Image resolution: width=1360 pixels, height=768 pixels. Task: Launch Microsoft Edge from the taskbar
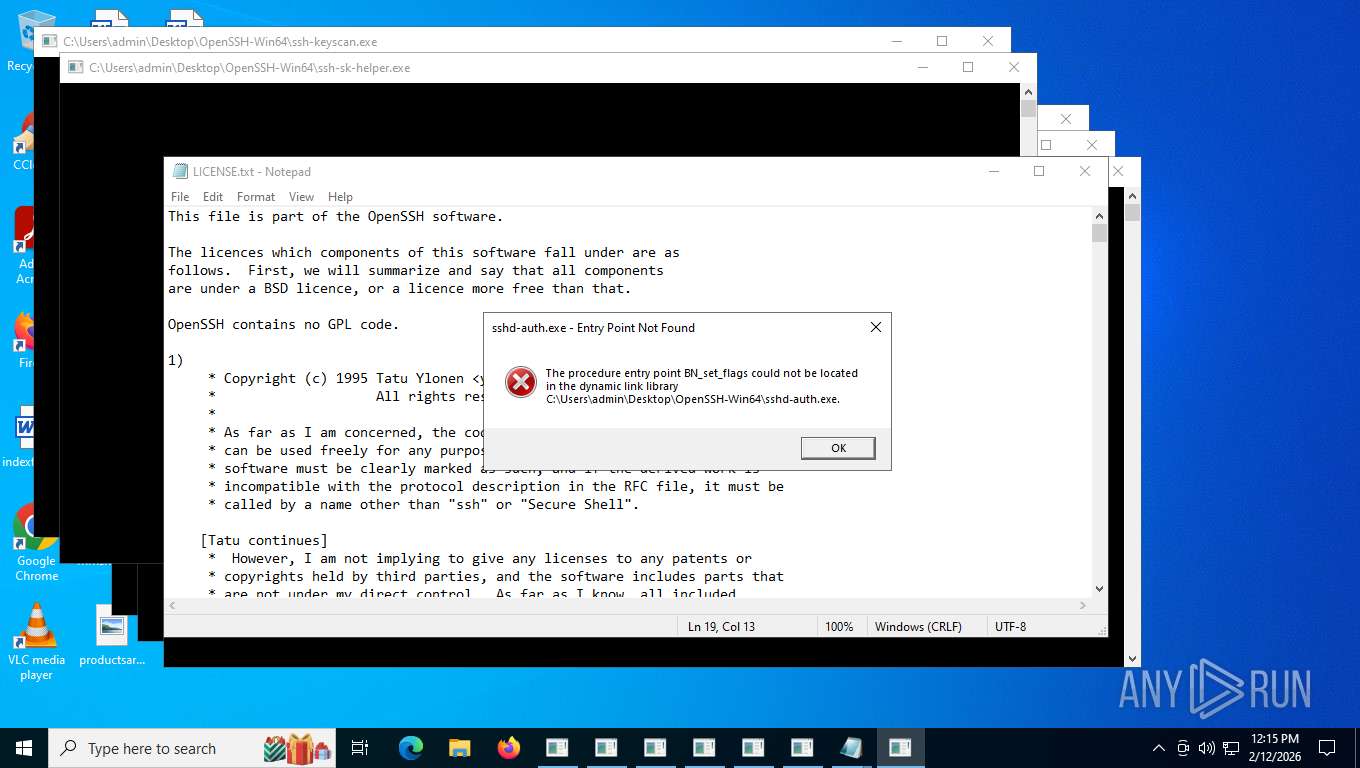point(411,748)
